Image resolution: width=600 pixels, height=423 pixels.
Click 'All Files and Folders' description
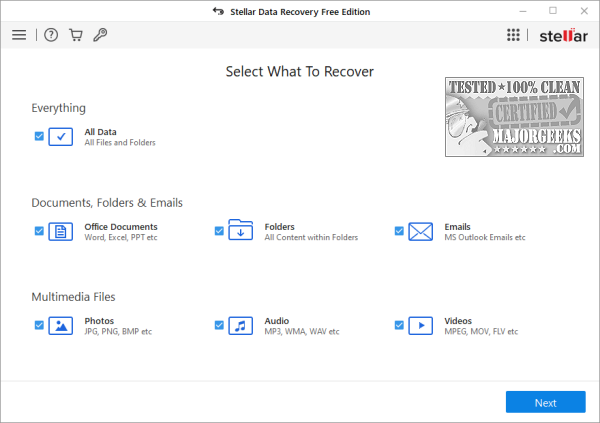120,143
